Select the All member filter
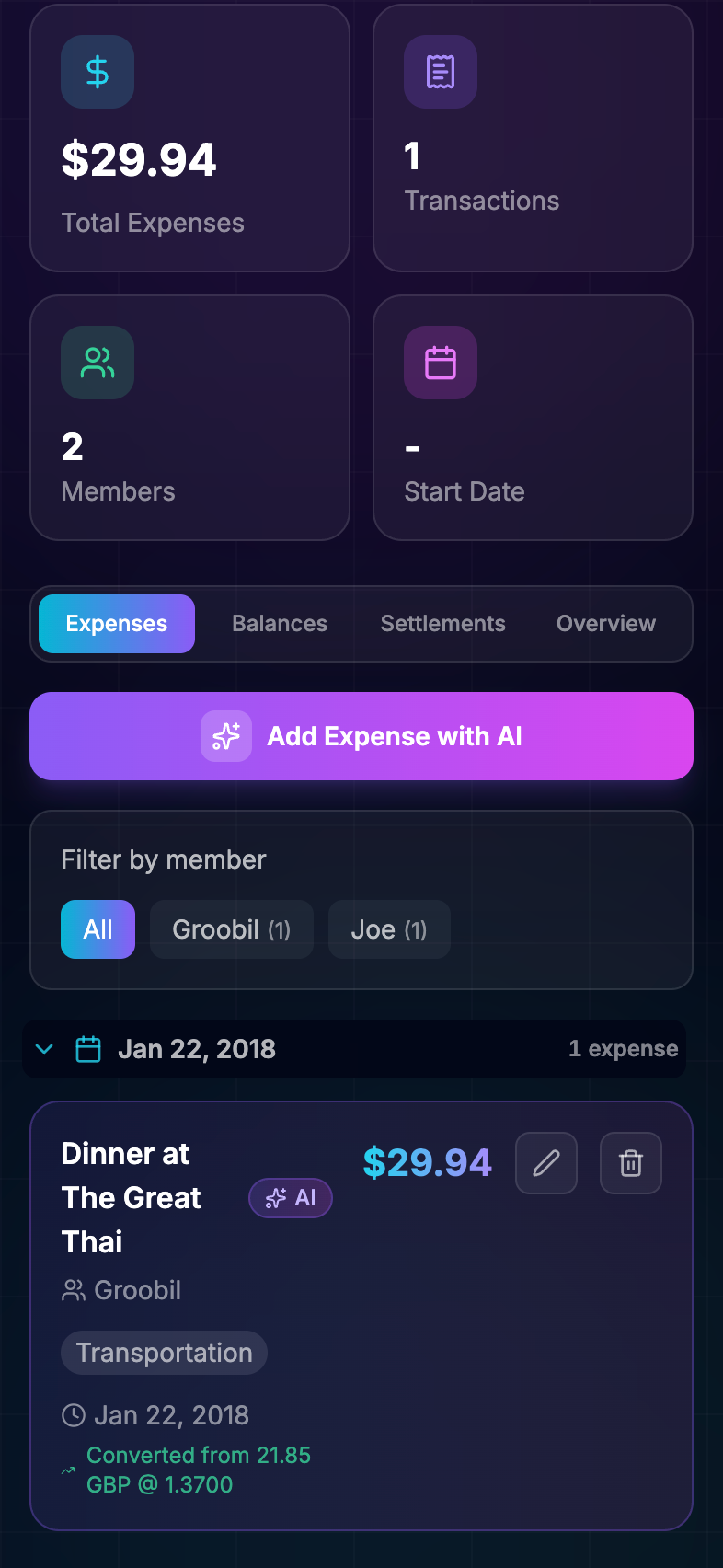 (x=98, y=929)
